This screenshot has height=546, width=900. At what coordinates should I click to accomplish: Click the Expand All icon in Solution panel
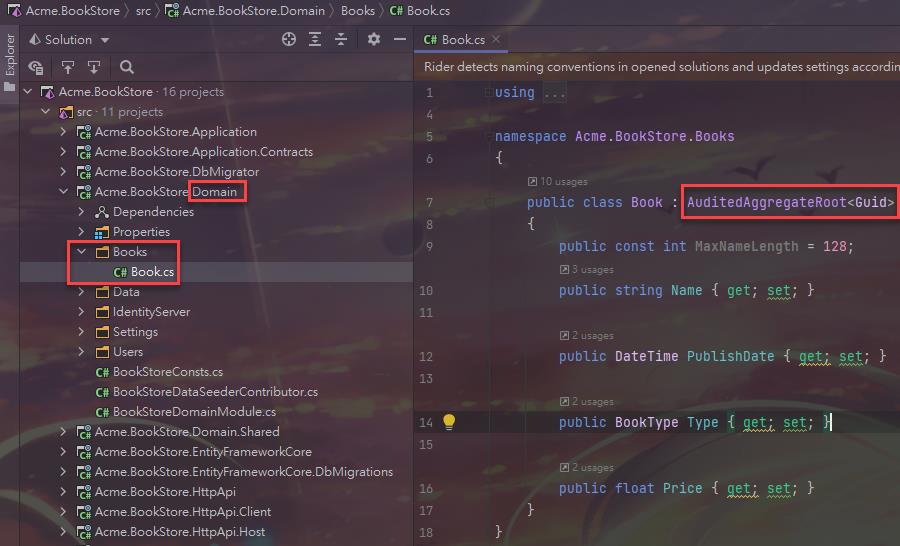pyautogui.click(x=315, y=39)
